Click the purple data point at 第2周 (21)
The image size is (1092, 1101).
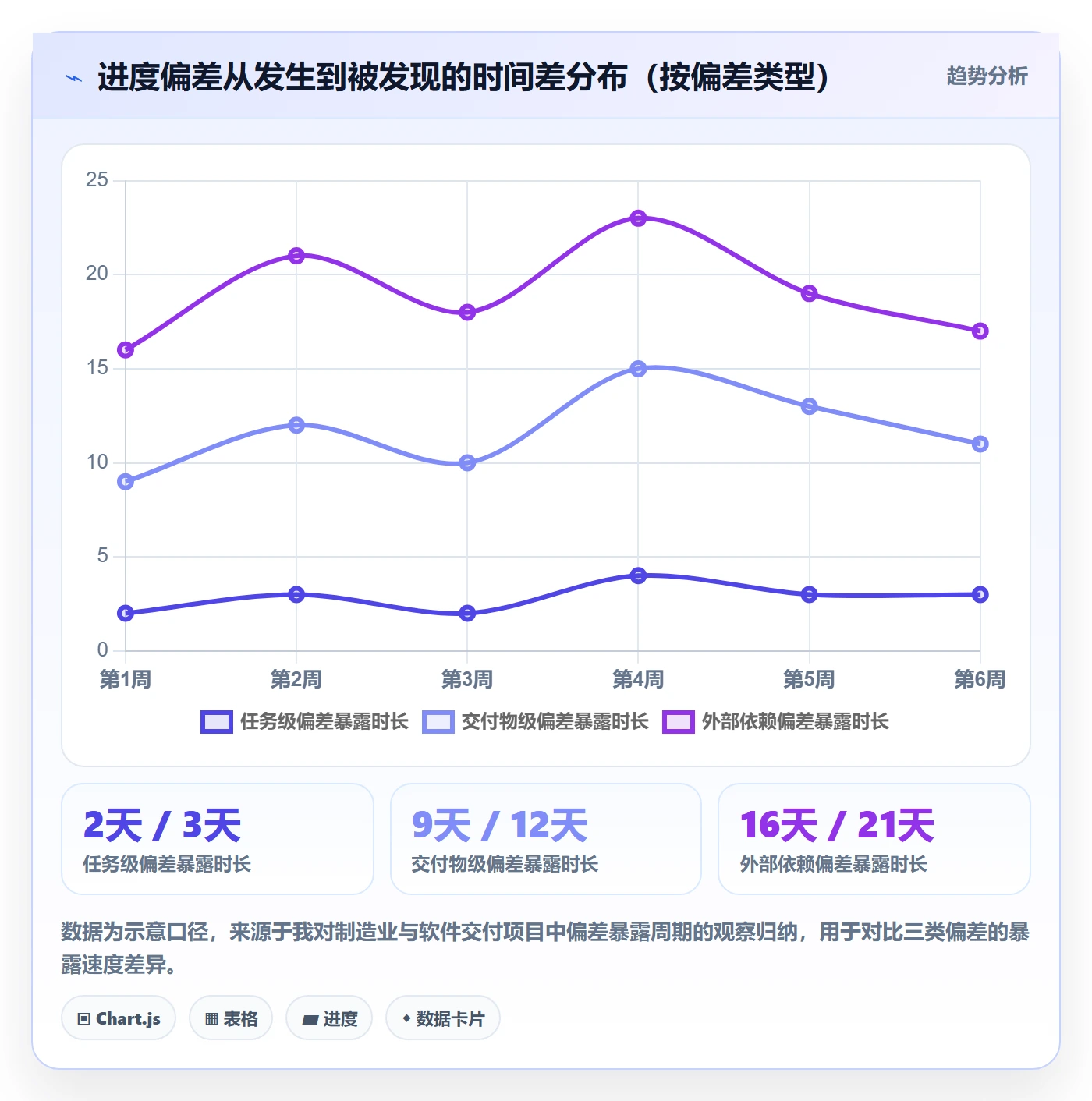point(296,256)
